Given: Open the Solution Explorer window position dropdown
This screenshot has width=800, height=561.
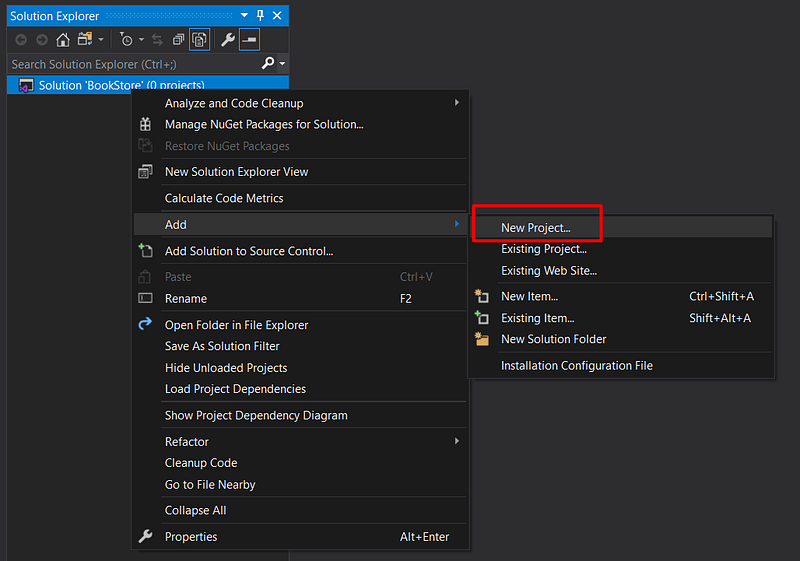Looking at the screenshot, I should coord(244,16).
